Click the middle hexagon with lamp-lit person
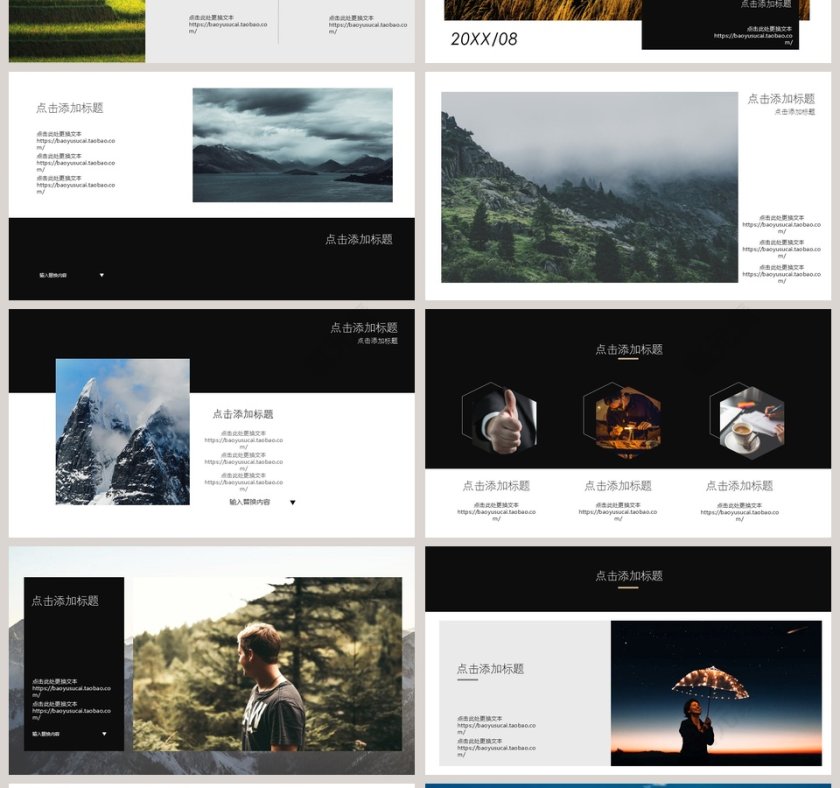This screenshot has width=840, height=788. (x=621, y=420)
